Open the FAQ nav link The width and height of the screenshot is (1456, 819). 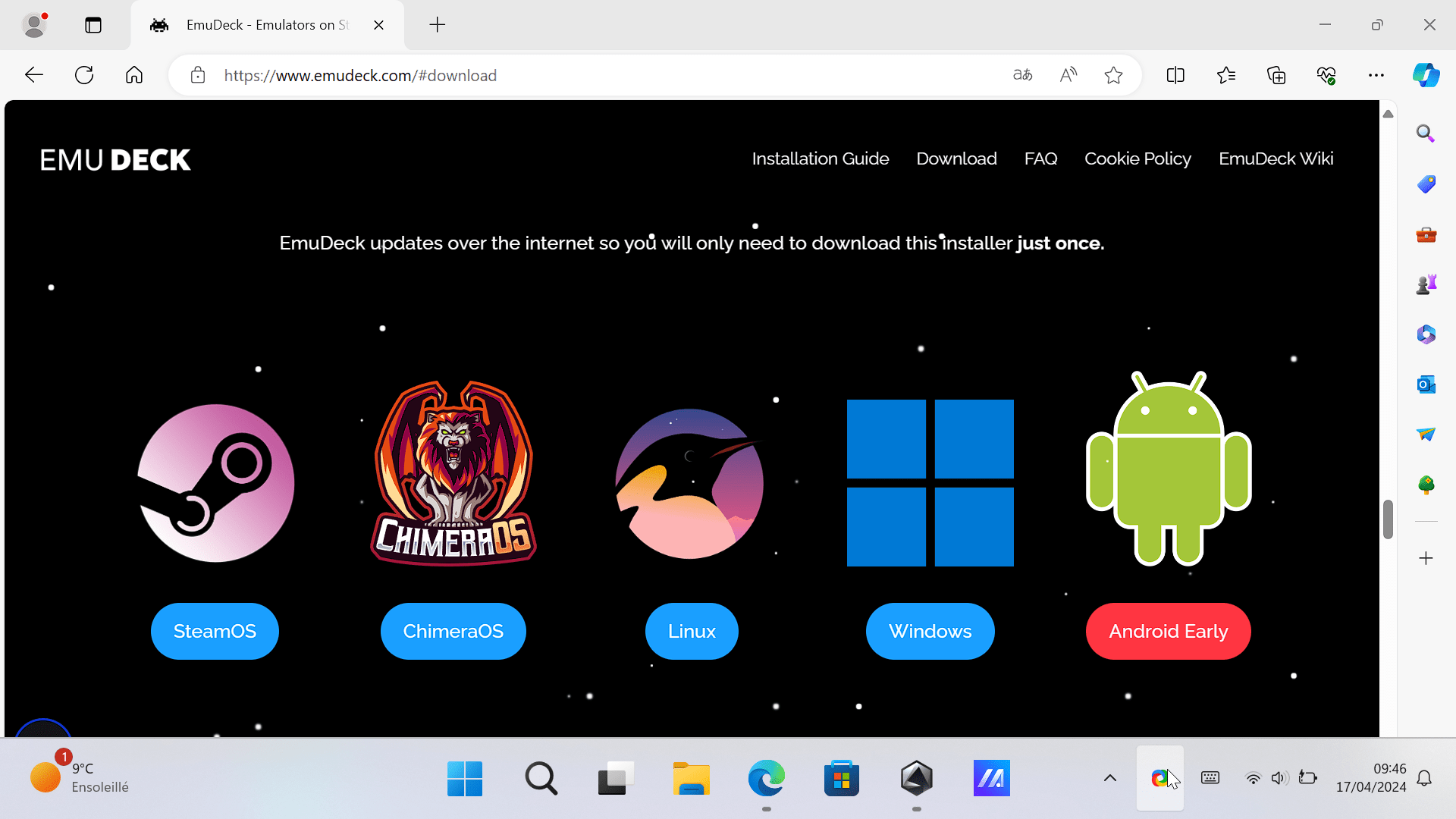pyautogui.click(x=1040, y=158)
